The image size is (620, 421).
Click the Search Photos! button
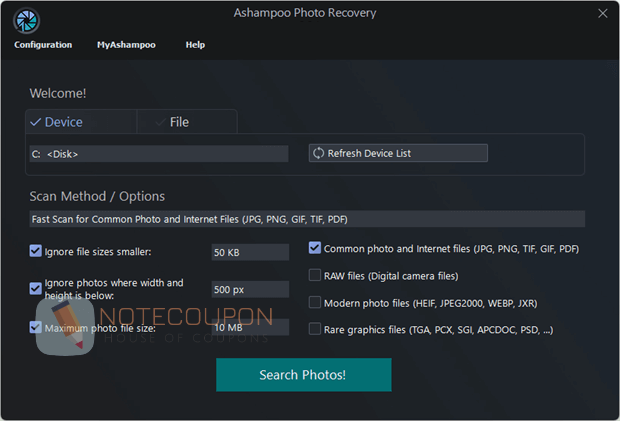coord(304,375)
